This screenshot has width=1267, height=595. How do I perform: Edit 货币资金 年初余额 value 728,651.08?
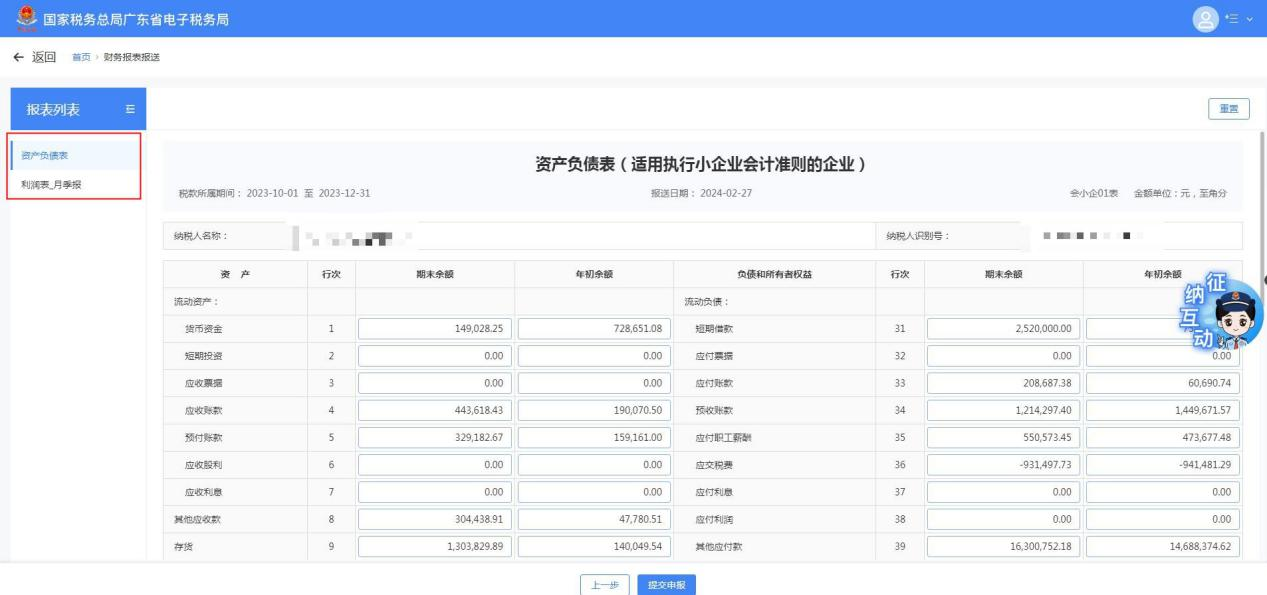593,328
